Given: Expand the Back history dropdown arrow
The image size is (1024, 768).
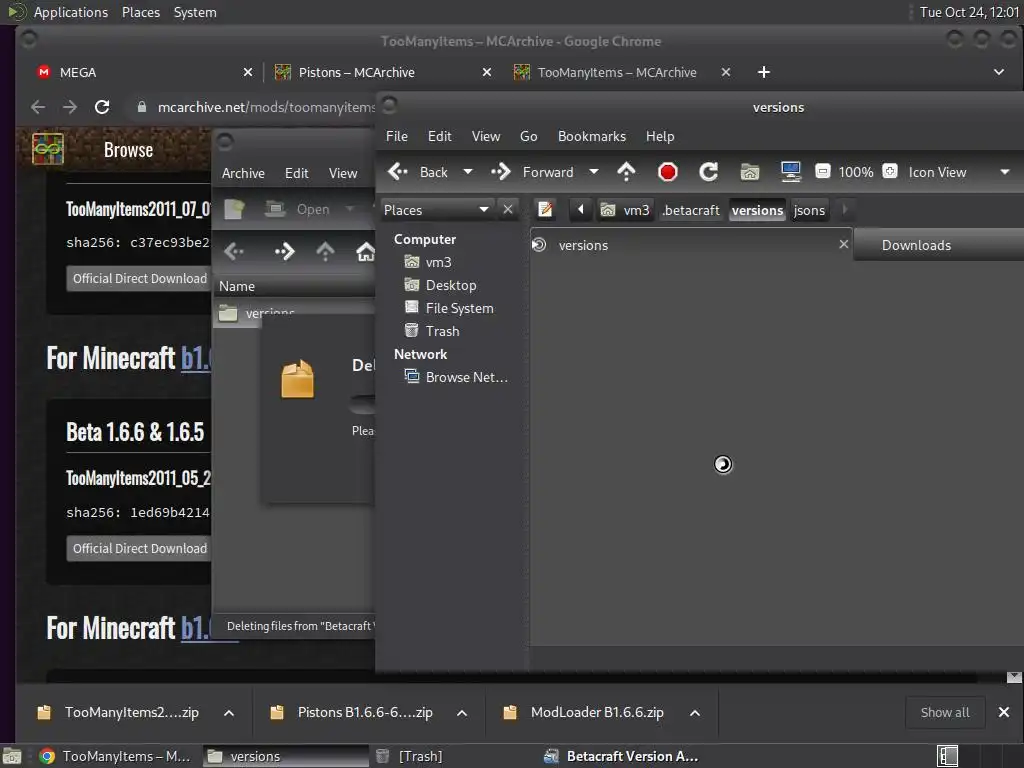Looking at the screenshot, I should (x=468, y=172).
